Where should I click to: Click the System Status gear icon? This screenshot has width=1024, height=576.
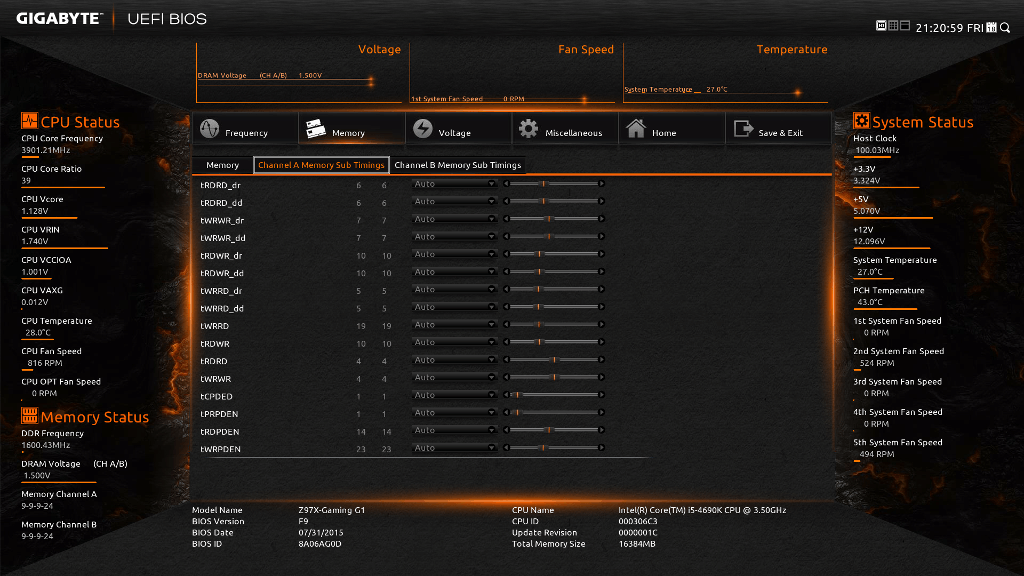click(861, 121)
